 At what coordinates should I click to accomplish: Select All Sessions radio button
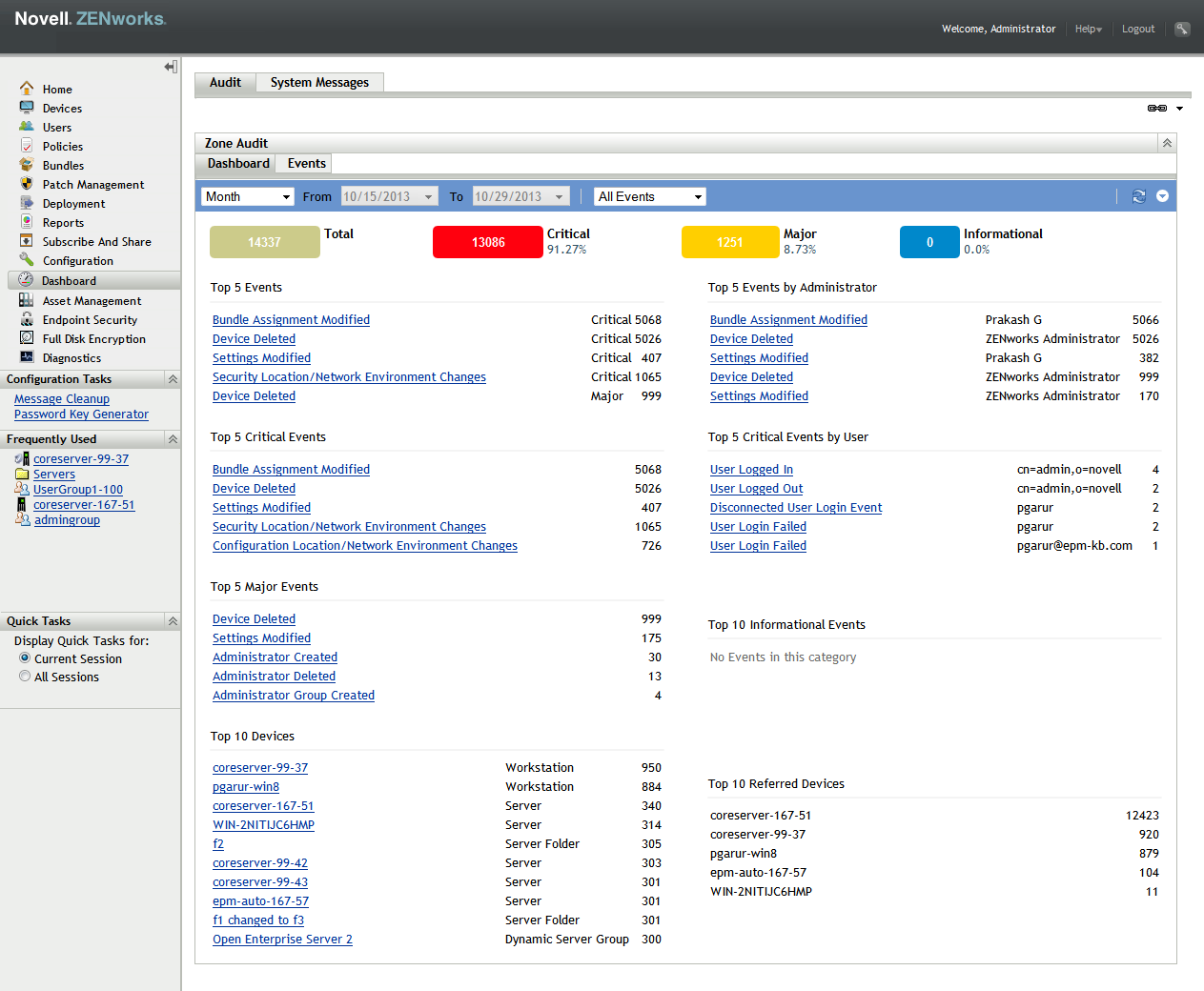[25, 677]
